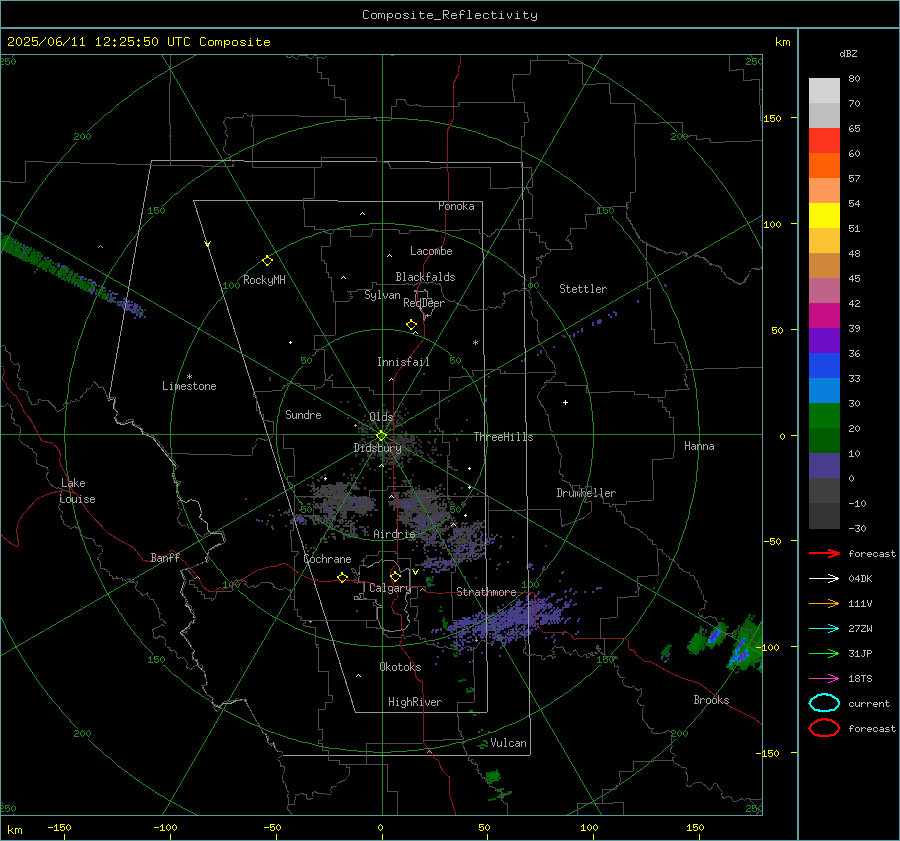
Task: Click the cyan current ellipse legend icon
Action: (824, 703)
